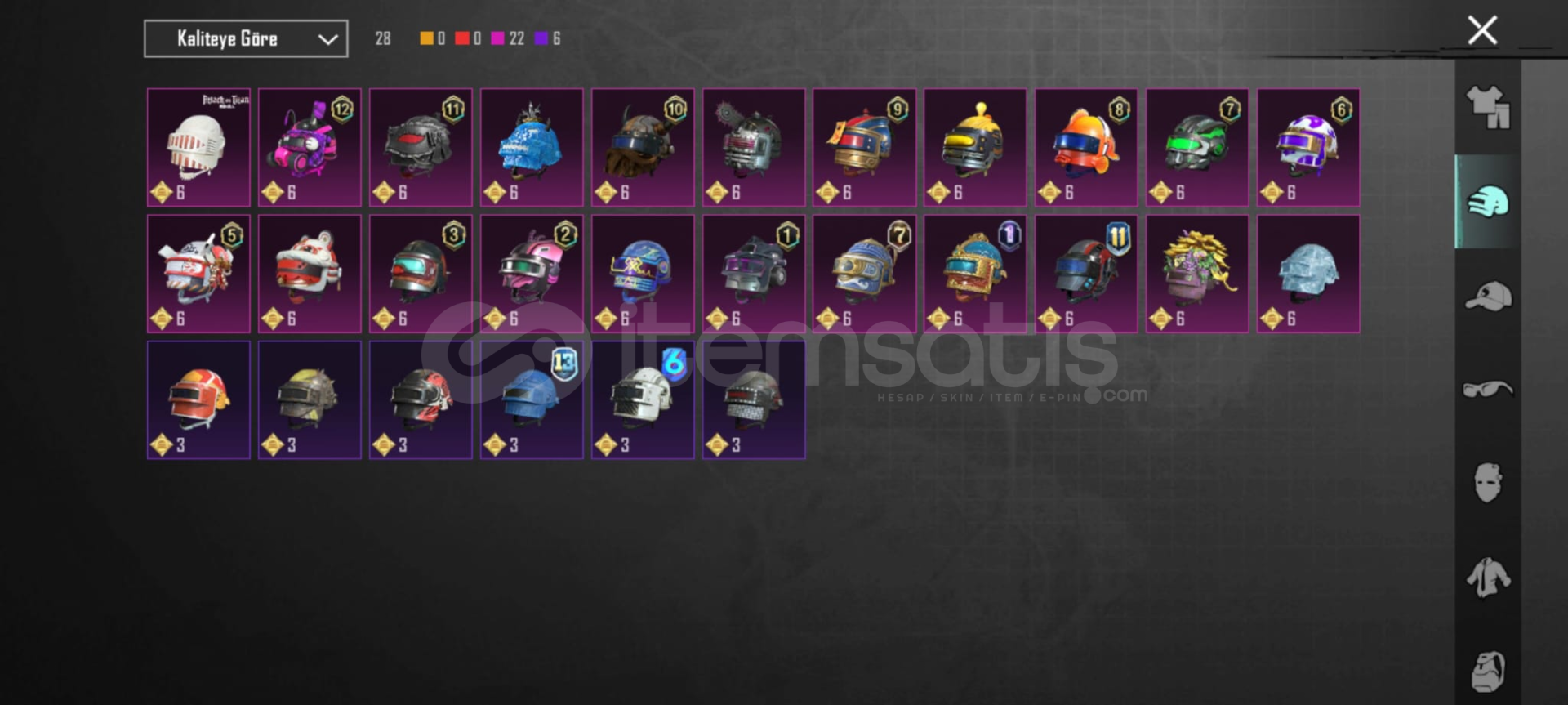Select the pink bunny helmet level 12

pyautogui.click(x=310, y=147)
